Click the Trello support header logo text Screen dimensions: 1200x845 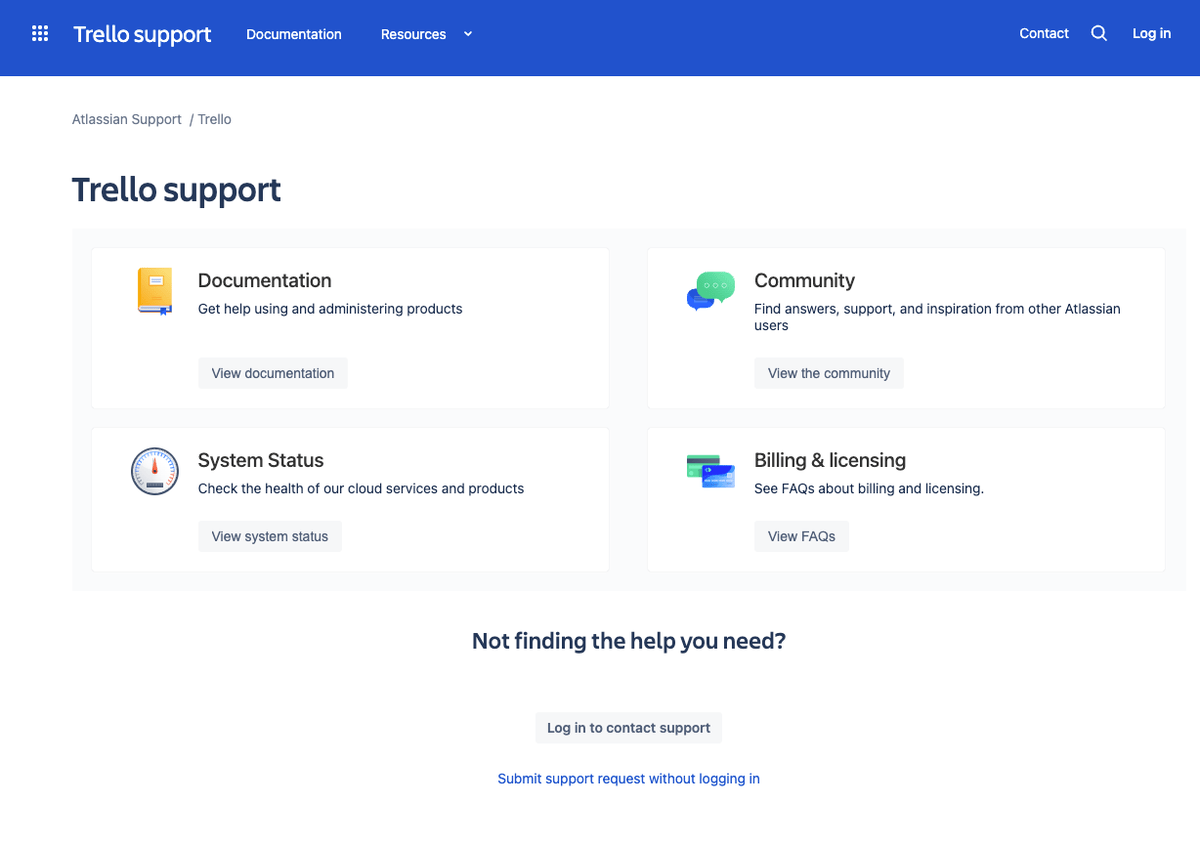pos(142,34)
